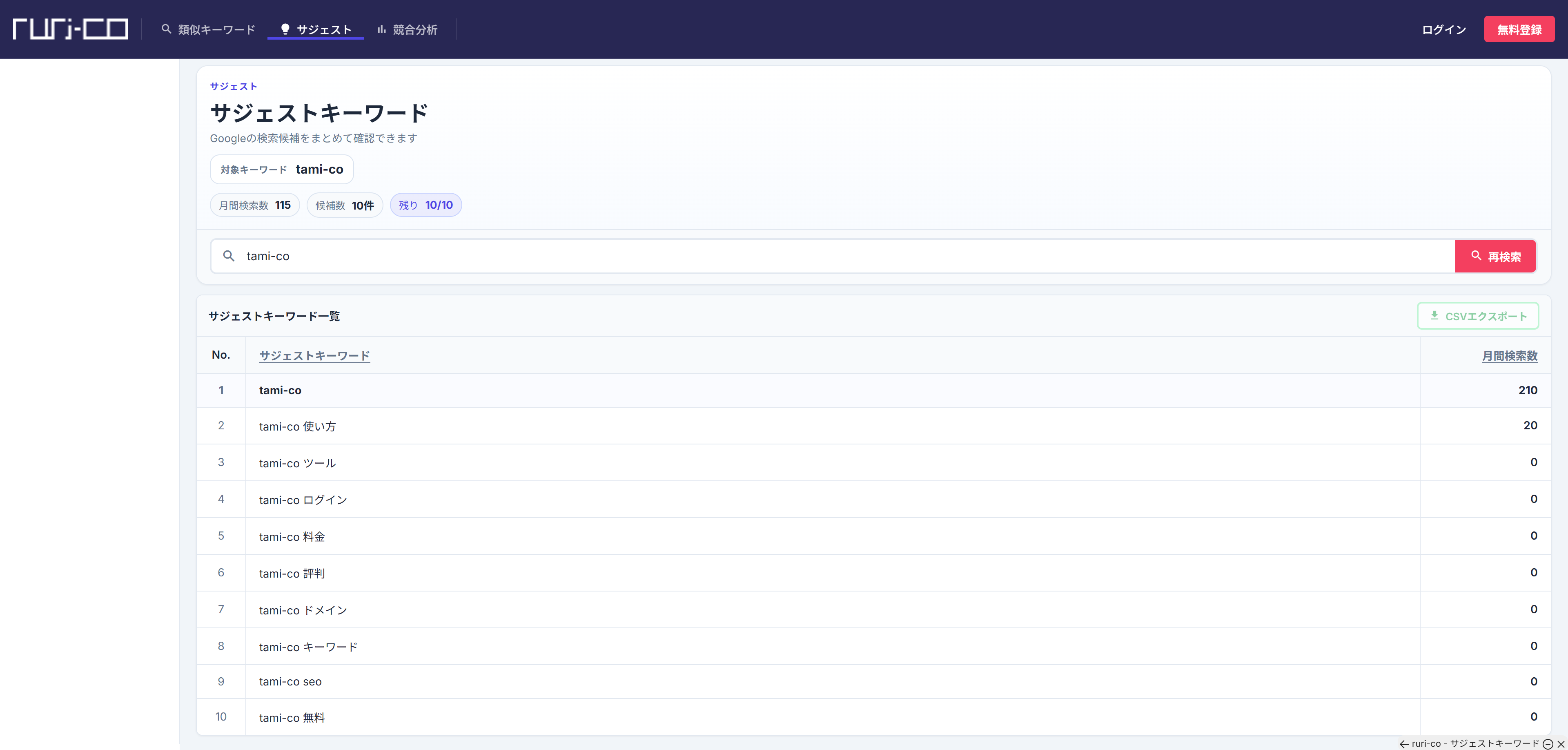Switch to the サジェスト tab
Viewport: 1568px width, 750px height.
coord(315,29)
